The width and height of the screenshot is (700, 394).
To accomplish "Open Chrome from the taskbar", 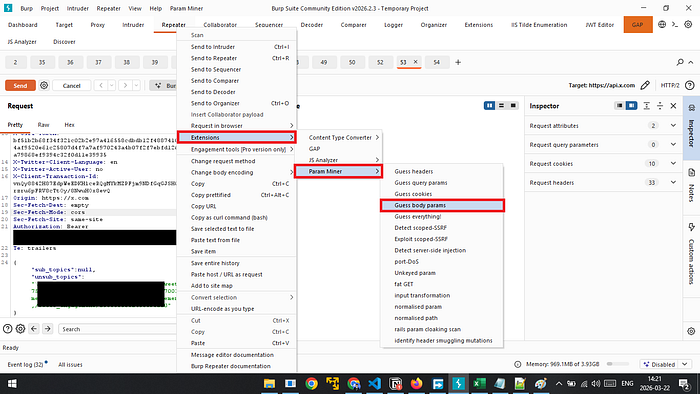I will [312, 383].
